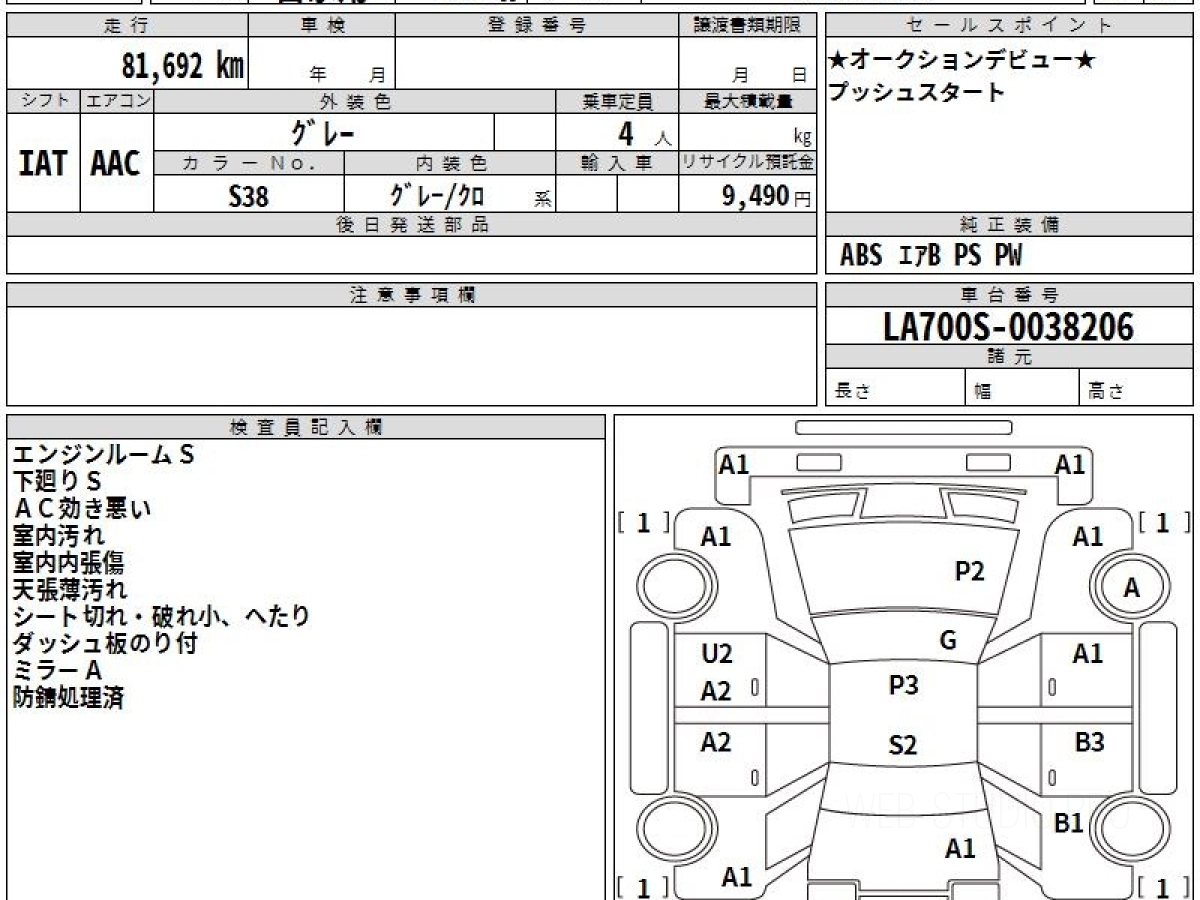This screenshot has width=1200, height=900.
Task: Click the 内装色 header
Action: (450, 163)
